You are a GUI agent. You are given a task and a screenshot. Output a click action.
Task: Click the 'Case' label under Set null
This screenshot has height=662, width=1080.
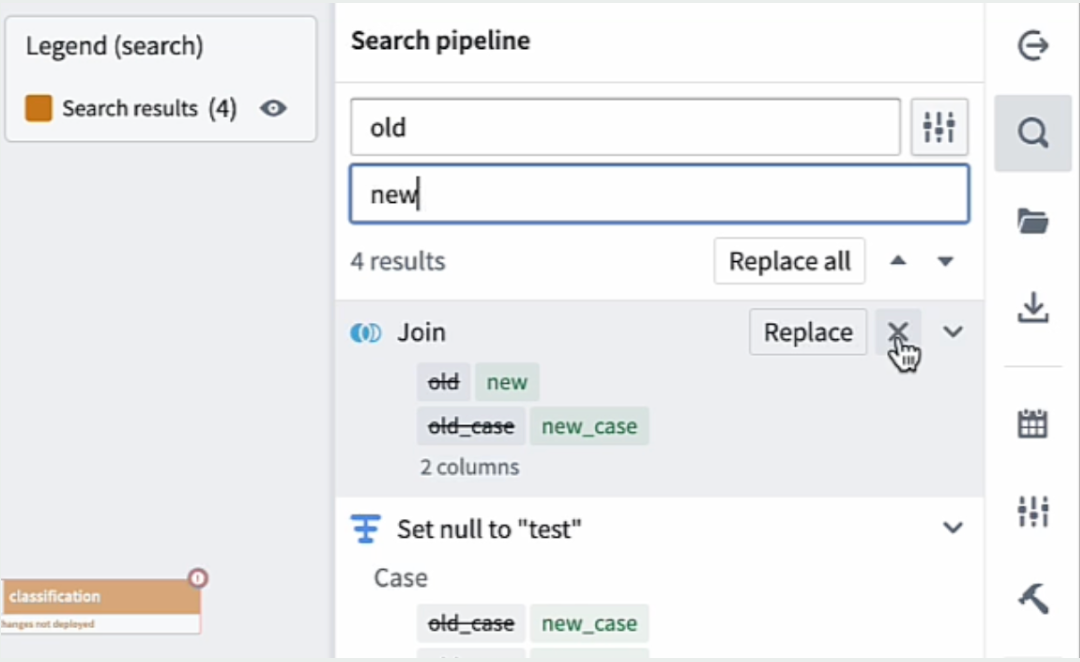[x=400, y=578]
